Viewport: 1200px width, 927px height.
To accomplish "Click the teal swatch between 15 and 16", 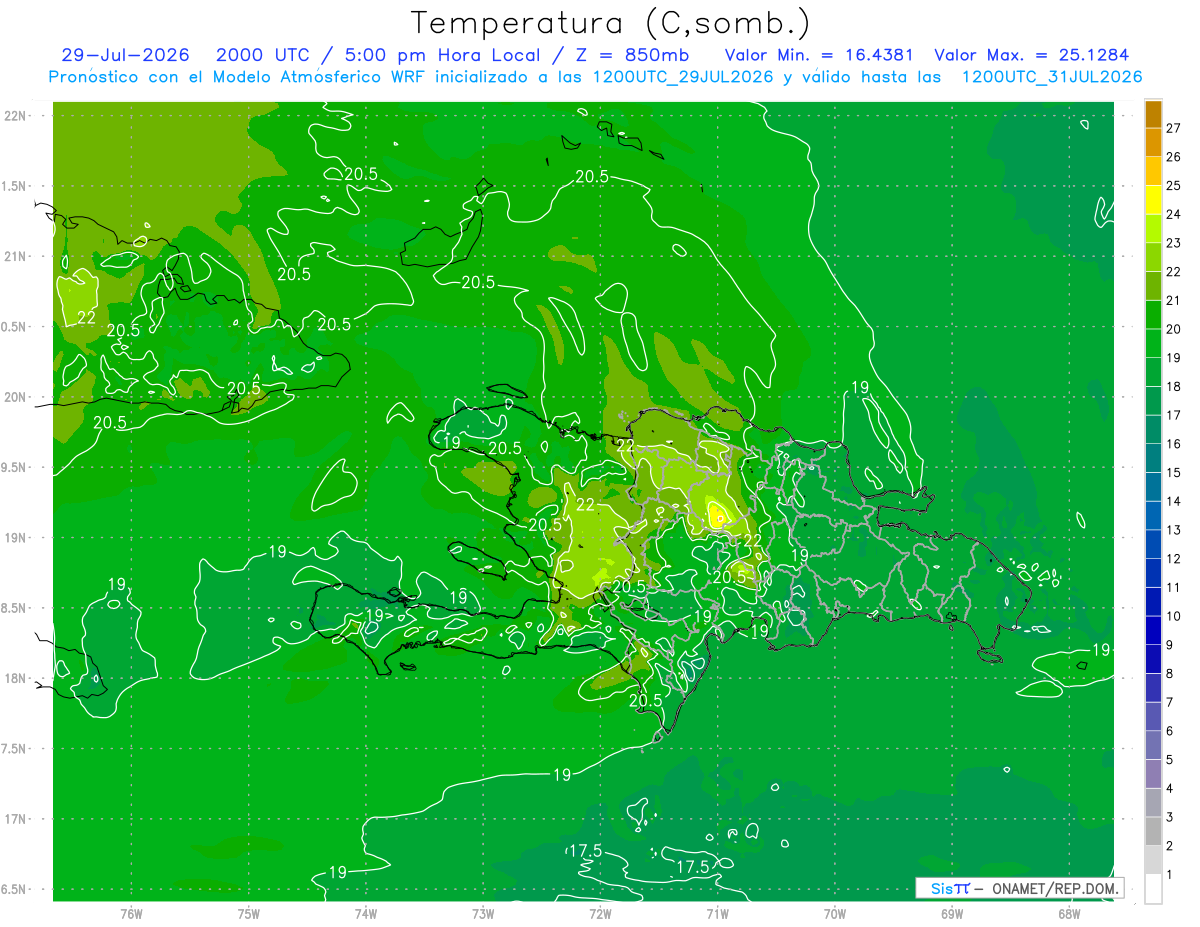I will pos(1153,458).
